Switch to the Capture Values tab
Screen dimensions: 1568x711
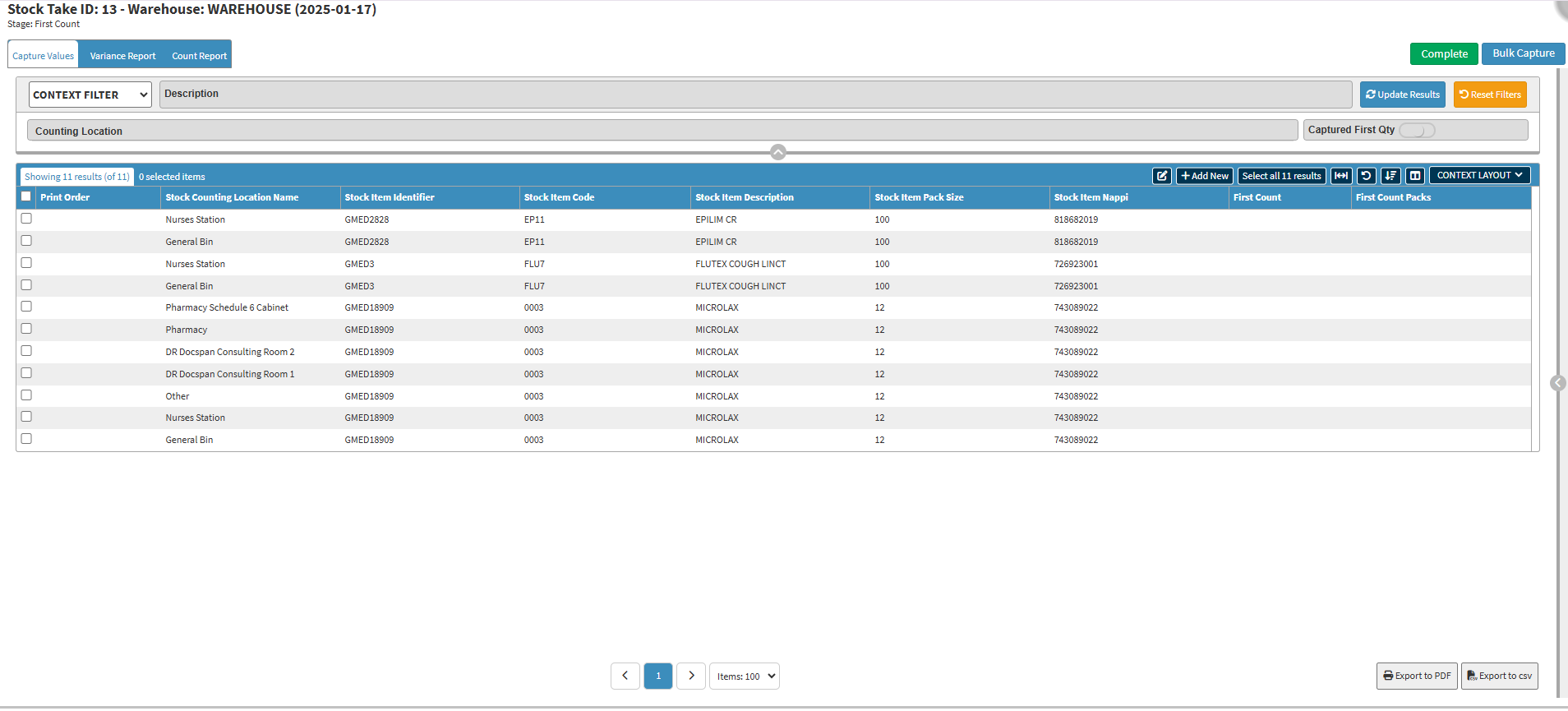(43, 55)
